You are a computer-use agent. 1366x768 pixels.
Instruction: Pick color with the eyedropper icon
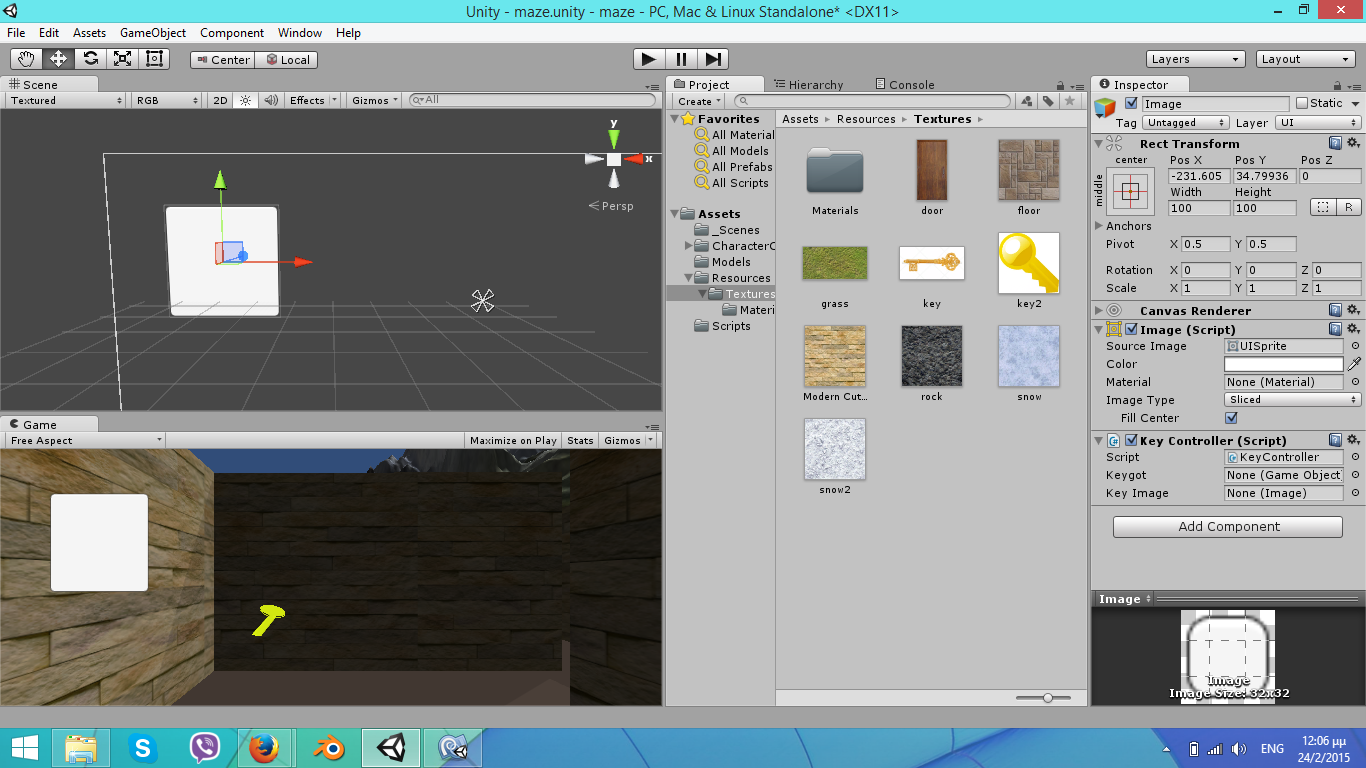[1355, 364]
